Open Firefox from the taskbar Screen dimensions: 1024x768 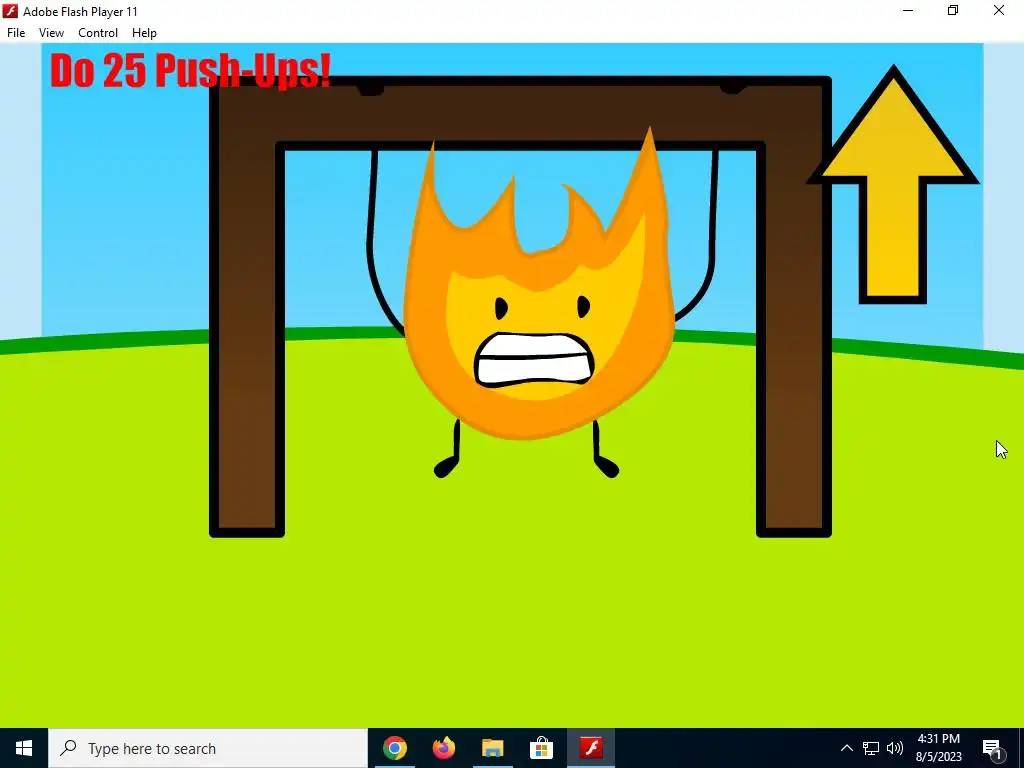point(444,748)
